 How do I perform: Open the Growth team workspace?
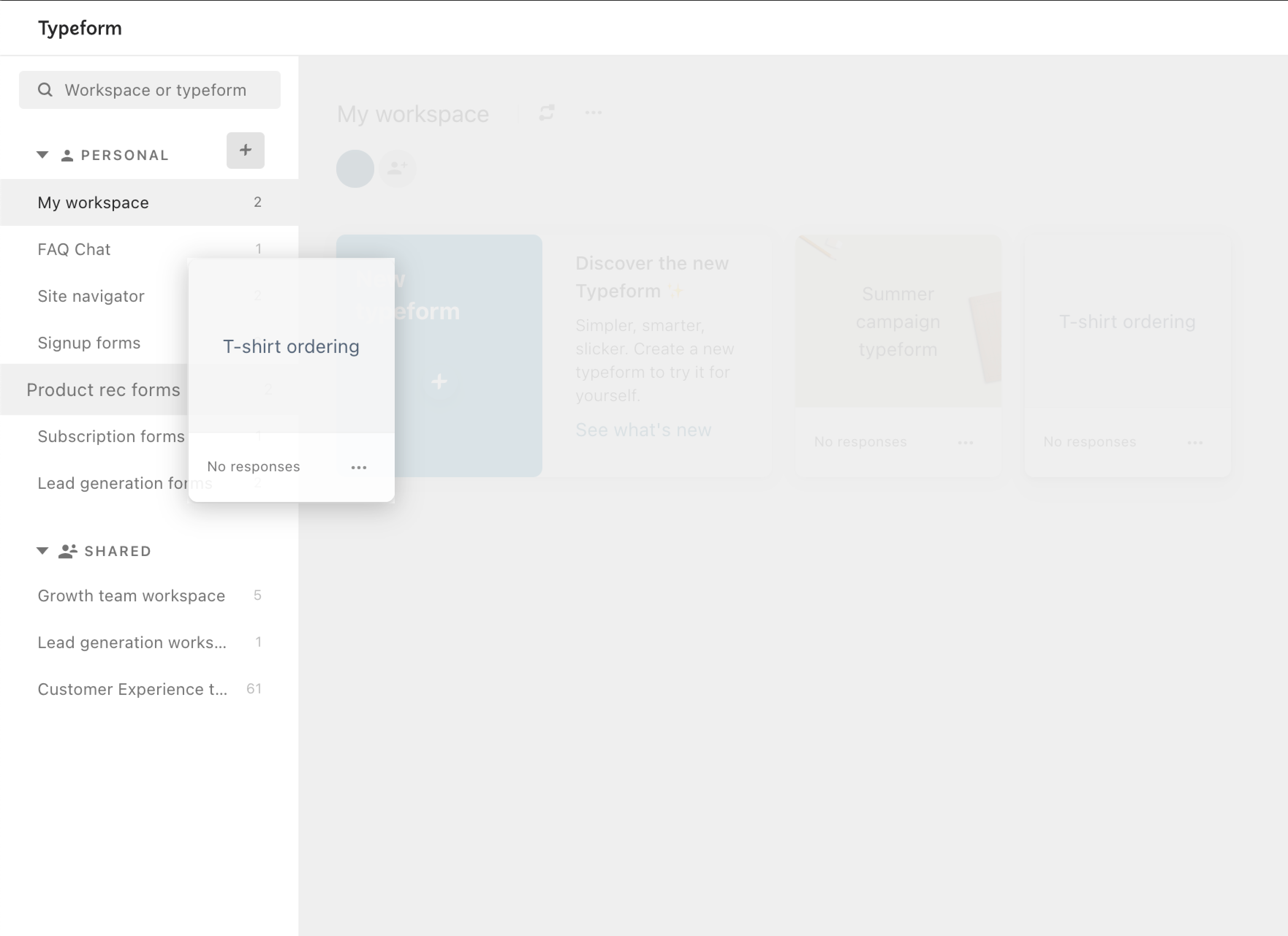149,596
